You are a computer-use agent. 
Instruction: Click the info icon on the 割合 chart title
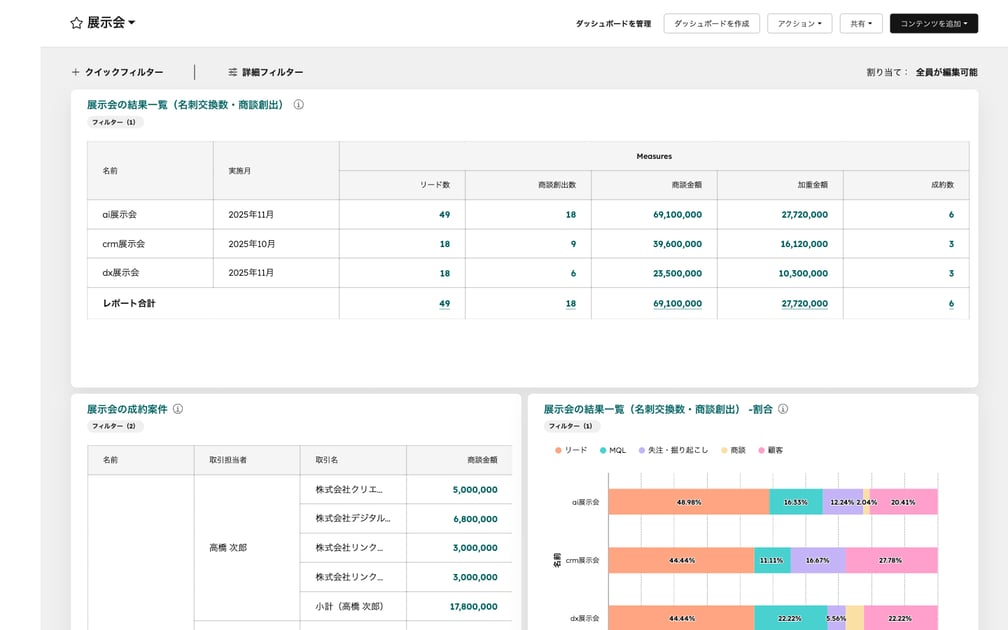pyautogui.click(x=784, y=409)
